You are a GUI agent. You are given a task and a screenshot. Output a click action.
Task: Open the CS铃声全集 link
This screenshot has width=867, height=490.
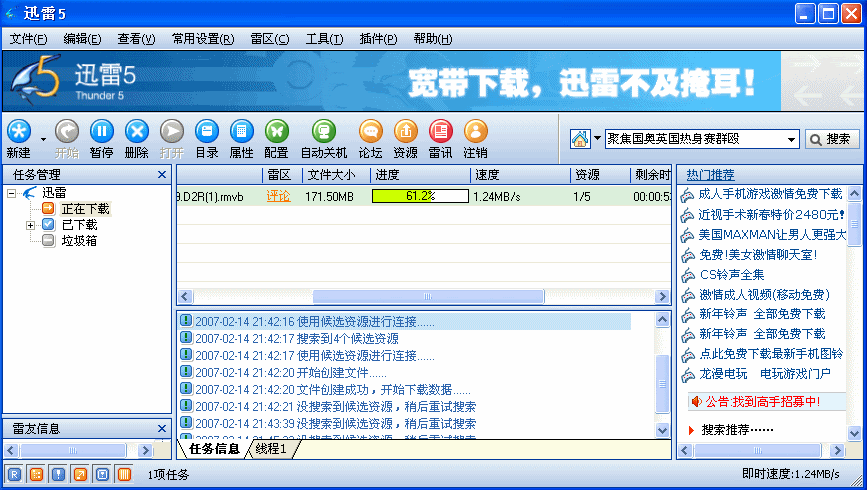click(732, 275)
